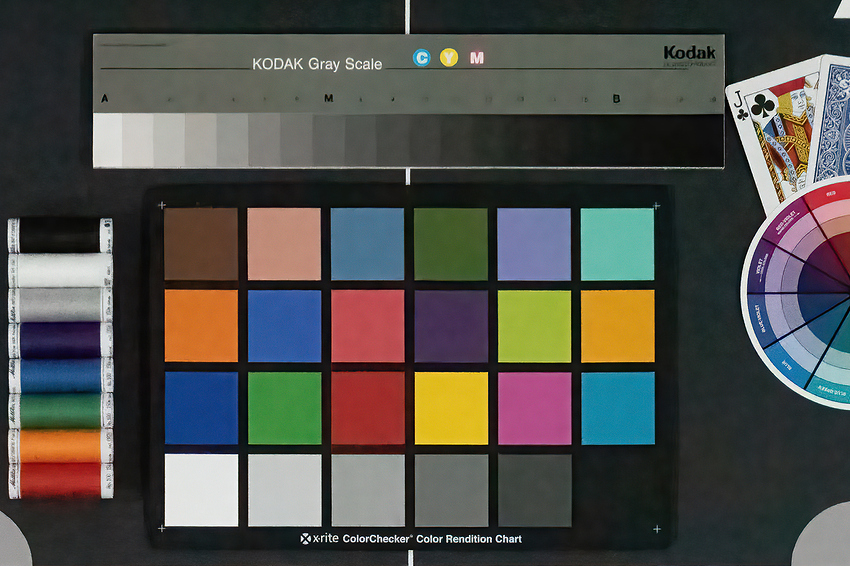850x566 pixels.
Task: Select the moderate red salmon patch
Action: (368, 326)
